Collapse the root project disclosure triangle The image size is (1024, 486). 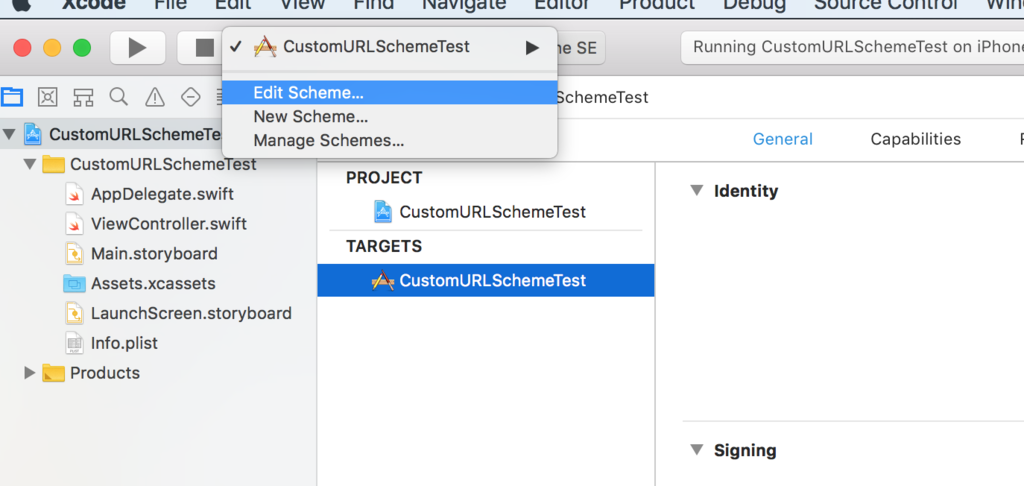click(x=8, y=135)
